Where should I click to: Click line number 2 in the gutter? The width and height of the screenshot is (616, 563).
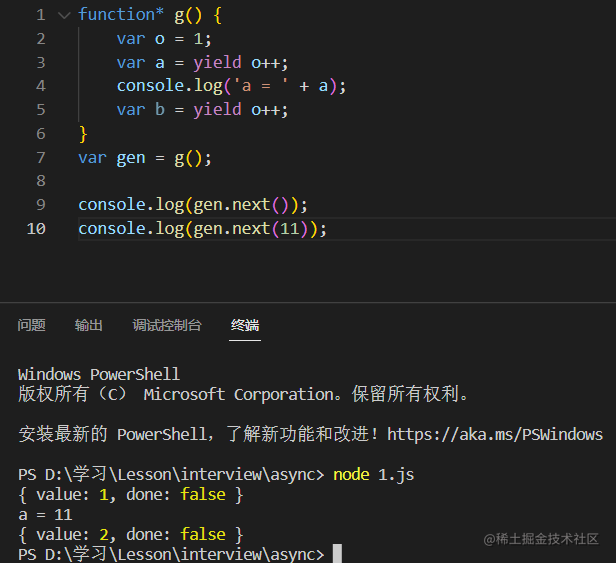click(41, 39)
